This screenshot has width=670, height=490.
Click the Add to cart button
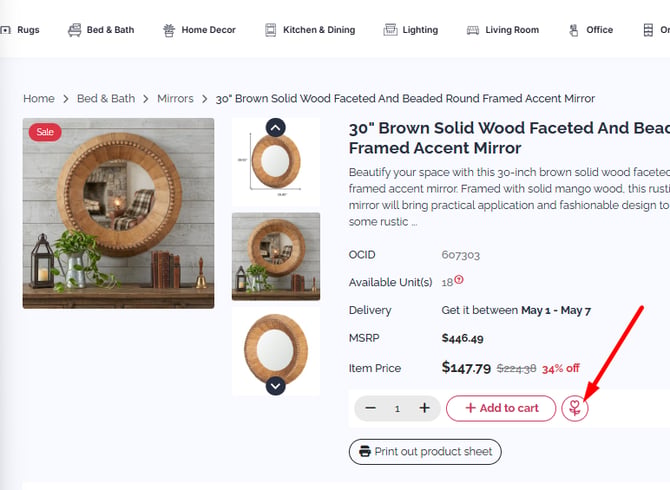(501, 408)
